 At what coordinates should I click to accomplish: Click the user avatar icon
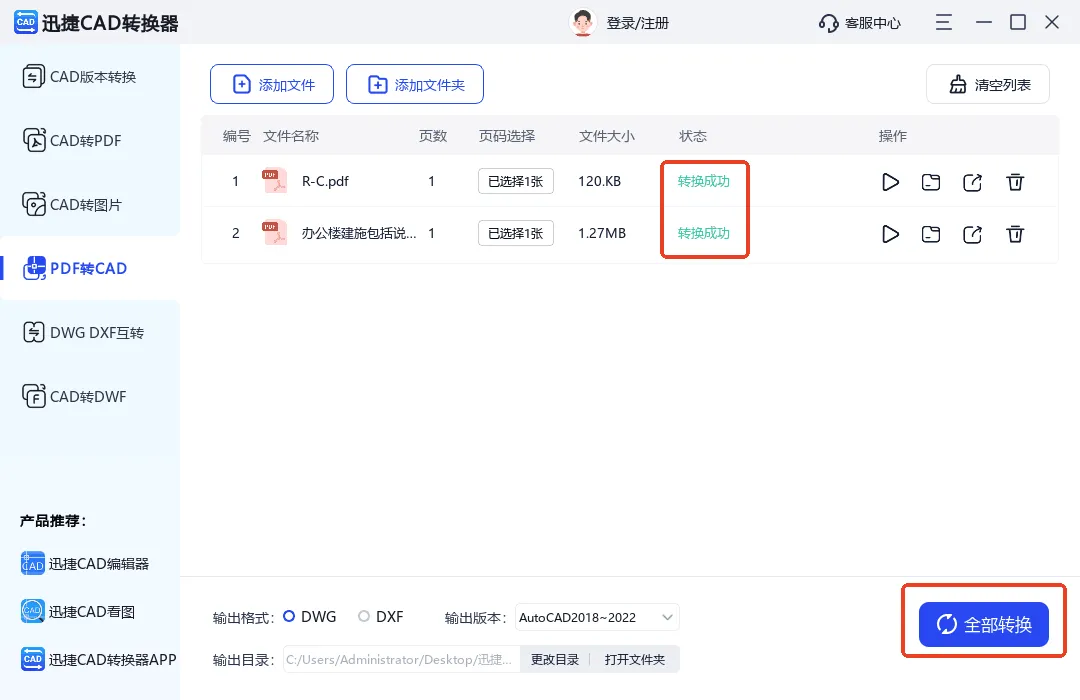[x=582, y=23]
